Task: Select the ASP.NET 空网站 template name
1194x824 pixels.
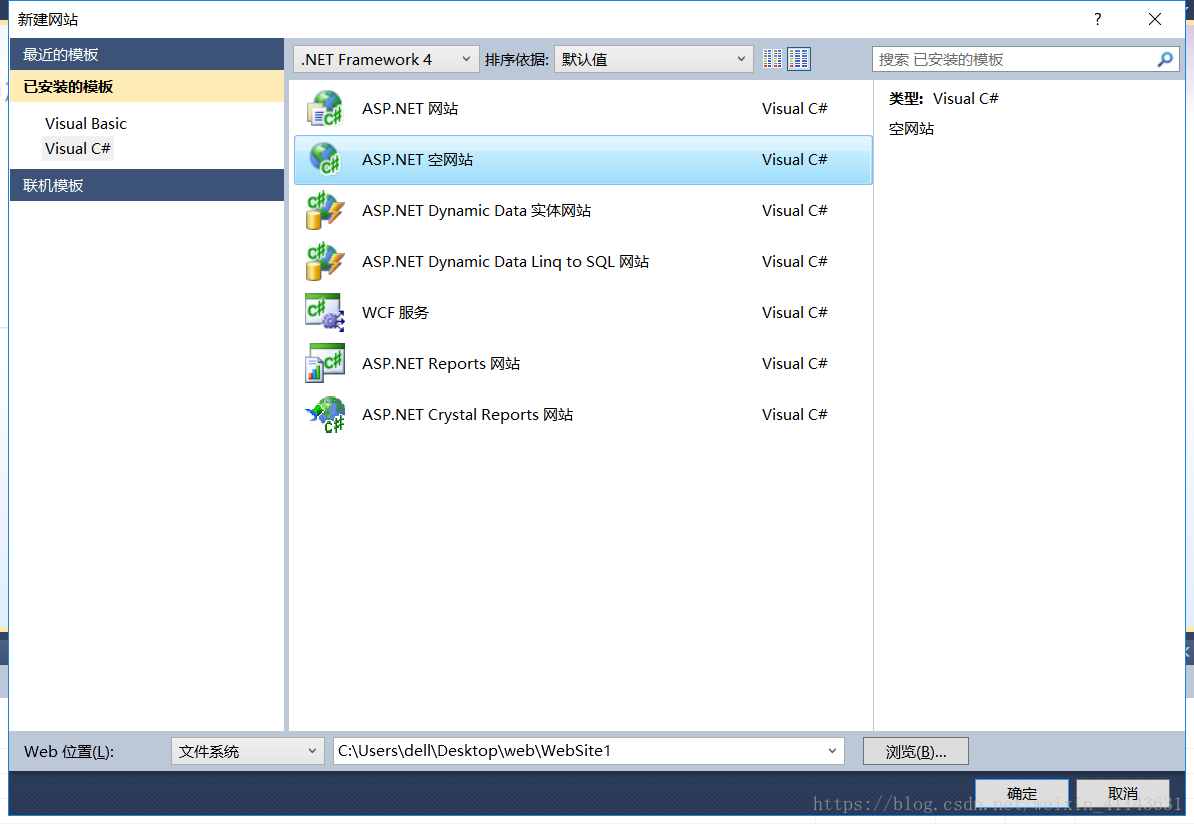Action: tap(417, 159)
